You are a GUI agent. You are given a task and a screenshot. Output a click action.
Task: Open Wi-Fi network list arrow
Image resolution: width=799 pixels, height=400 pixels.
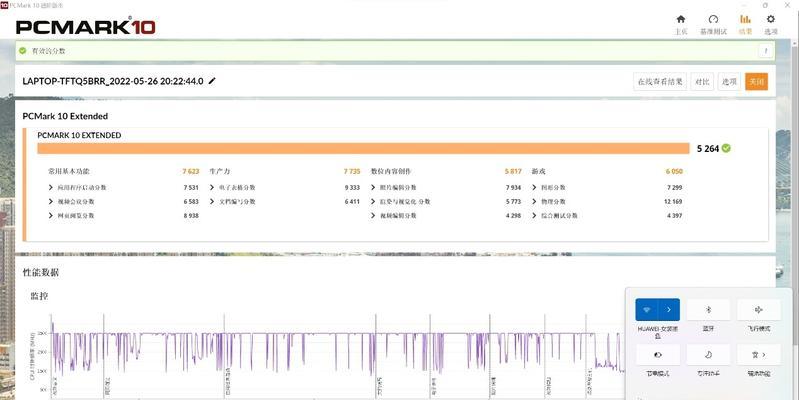(x=669, y=310)
